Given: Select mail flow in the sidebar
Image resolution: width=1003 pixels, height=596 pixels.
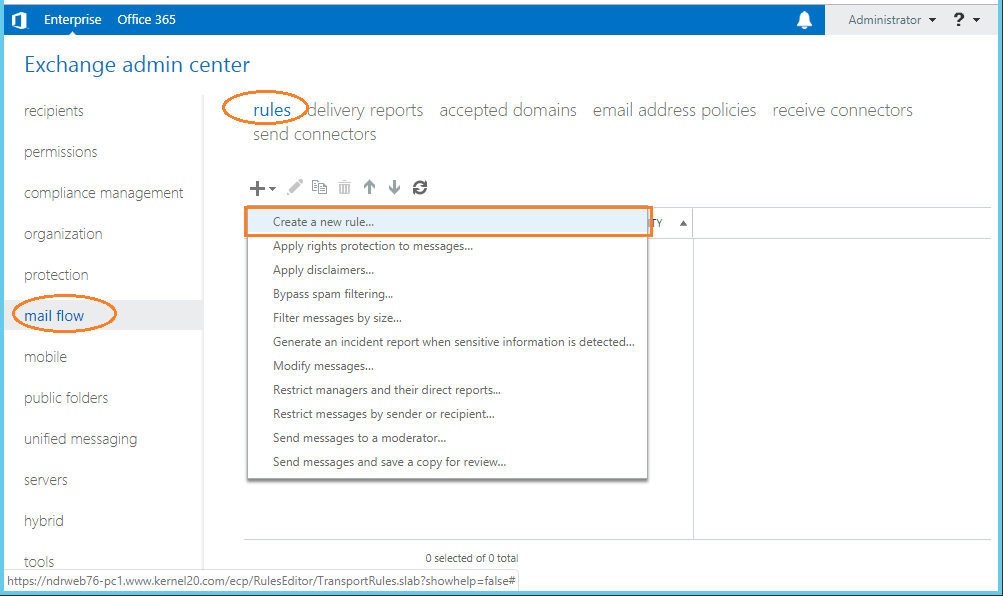Looking at the screenshot, I should point(54,316).
